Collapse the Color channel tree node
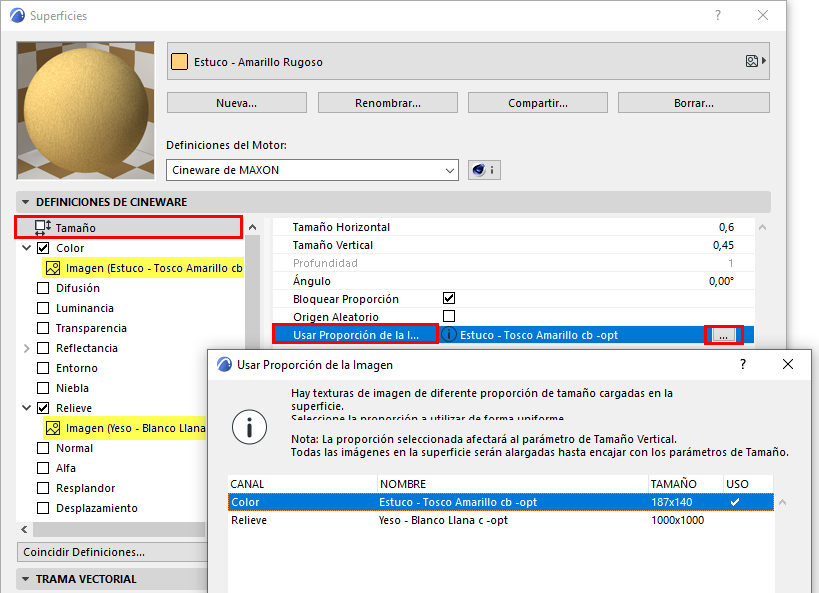The width and height of the screenshot is (819, 593). [x=27, y=248]
